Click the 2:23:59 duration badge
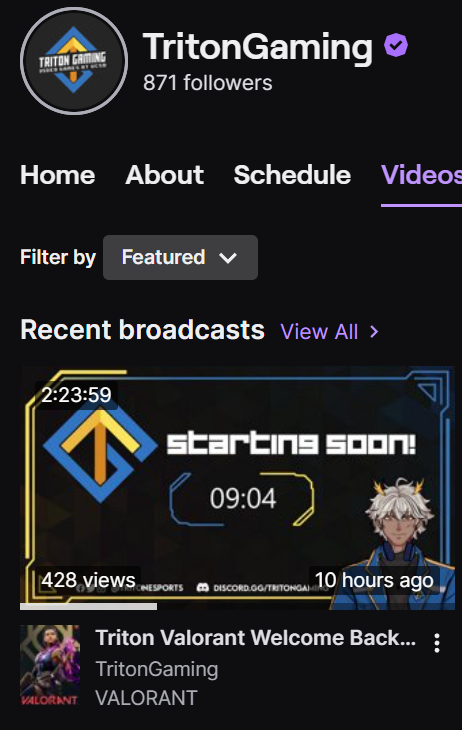 pyautogui.click(x=76, y=395)
